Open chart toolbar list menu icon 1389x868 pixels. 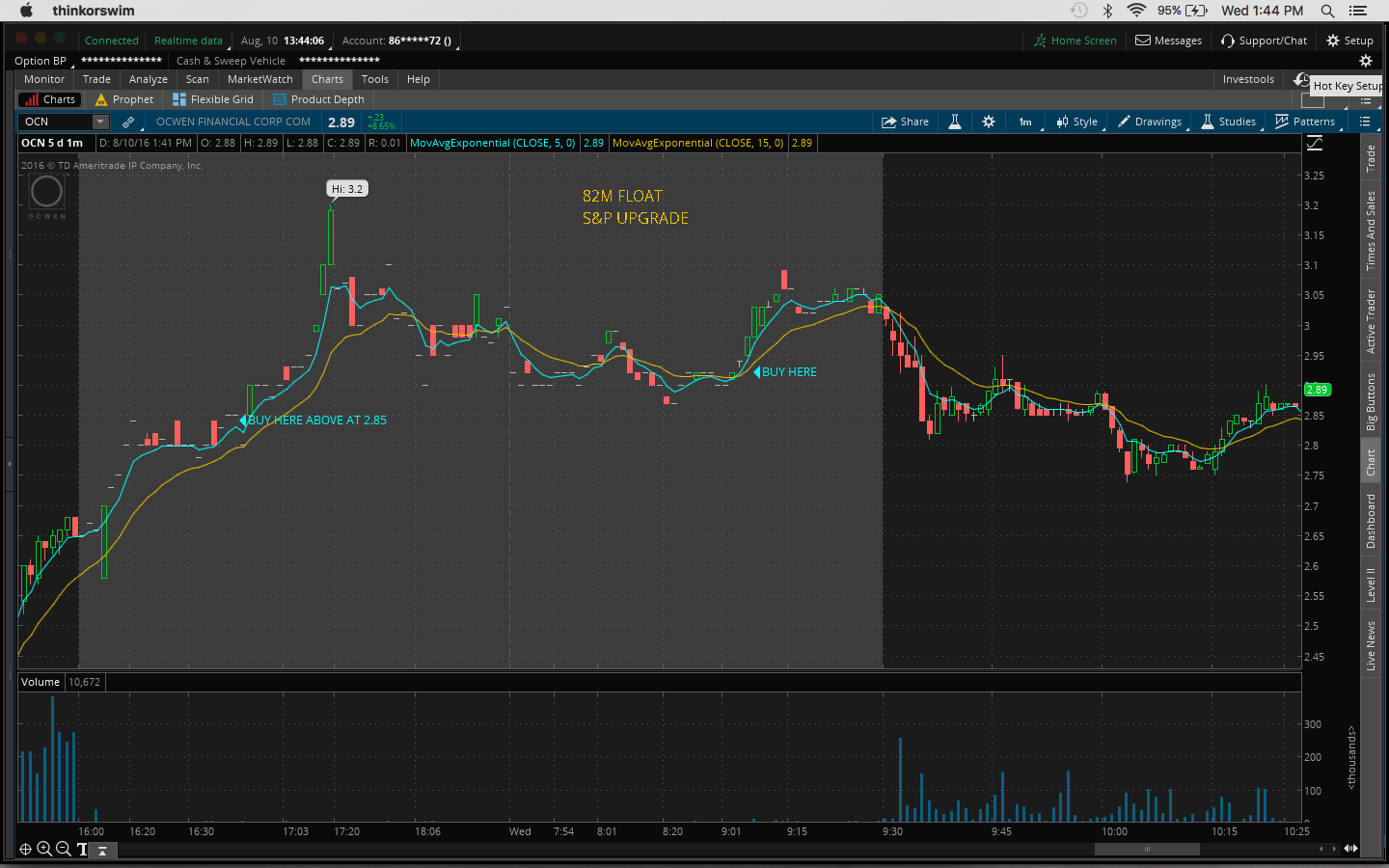click(1365, 122)
